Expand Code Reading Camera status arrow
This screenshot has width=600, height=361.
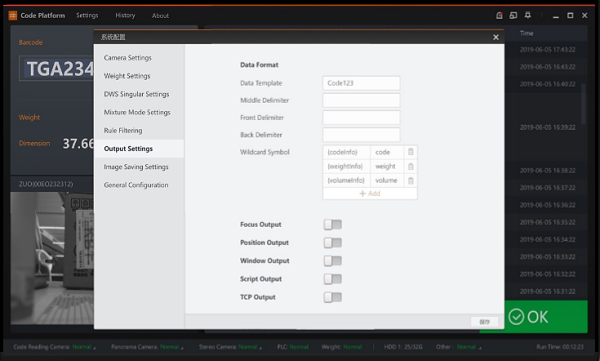point(95,348)
